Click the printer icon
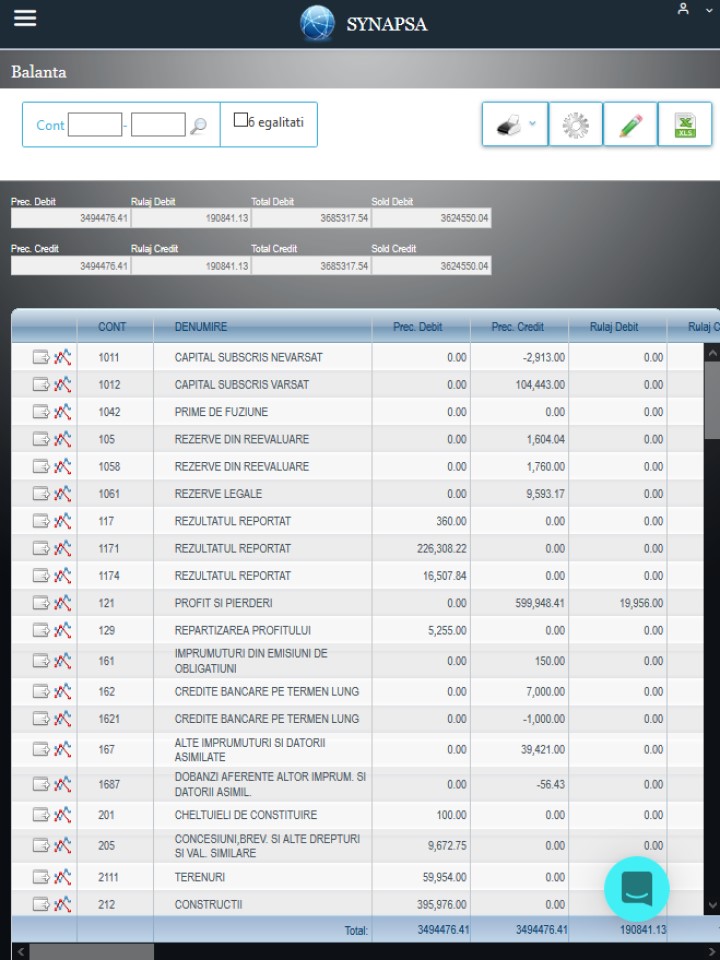 508,125
